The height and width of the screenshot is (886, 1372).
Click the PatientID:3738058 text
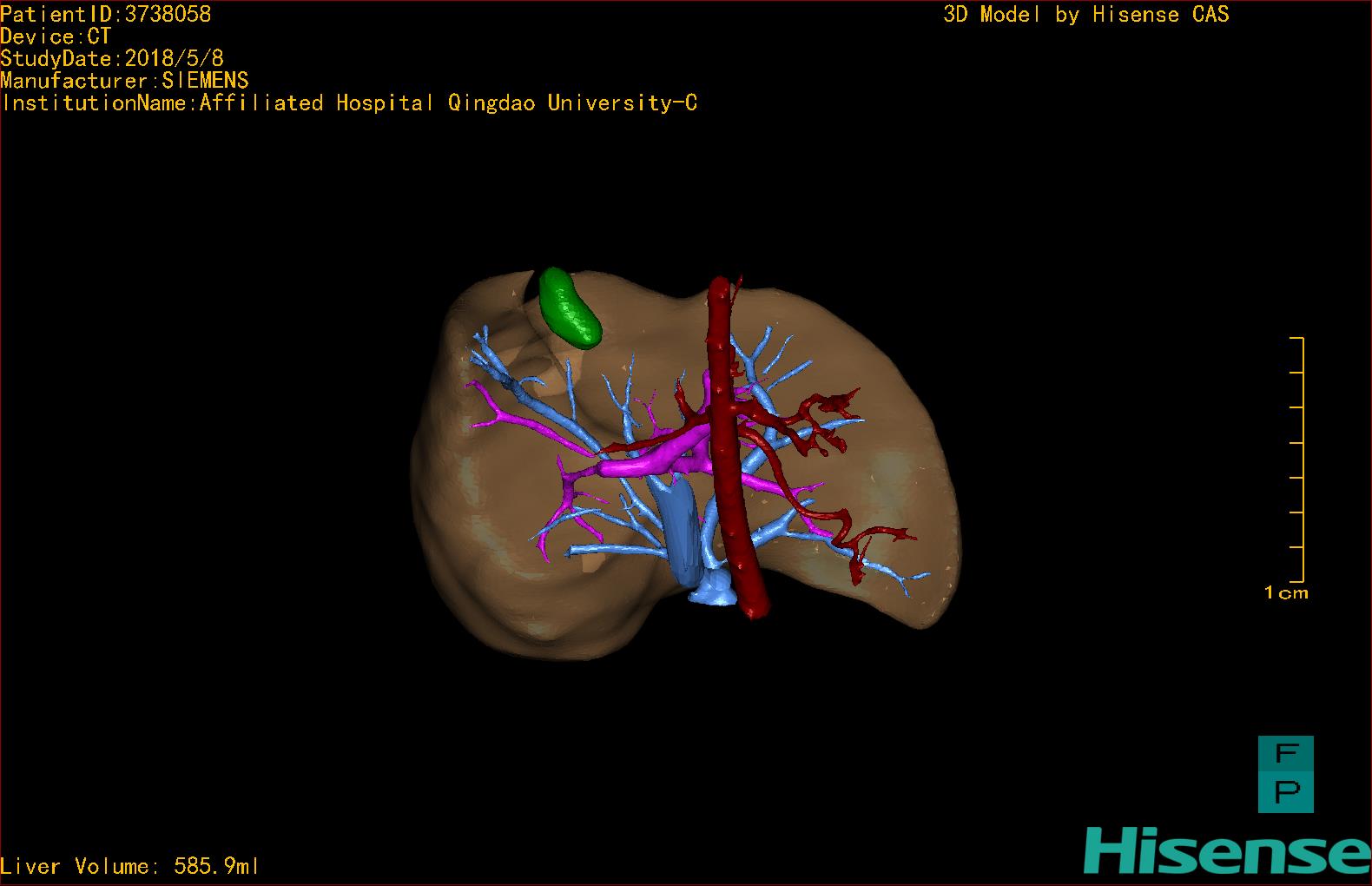point(105,14)
